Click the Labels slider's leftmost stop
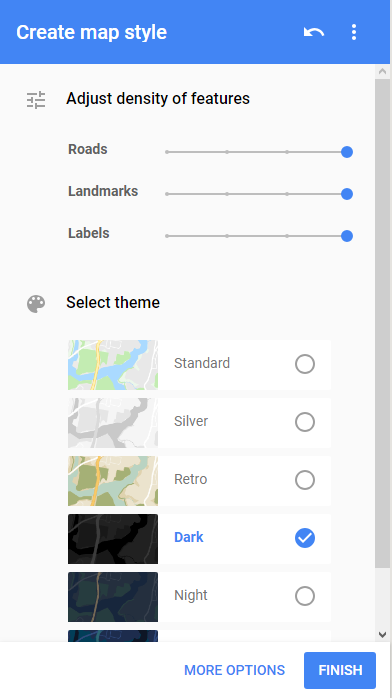 point(167,236)
